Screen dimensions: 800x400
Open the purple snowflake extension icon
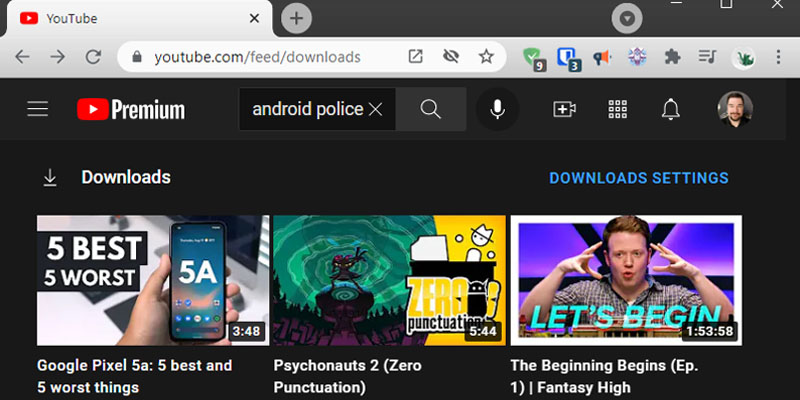(637, 57)
